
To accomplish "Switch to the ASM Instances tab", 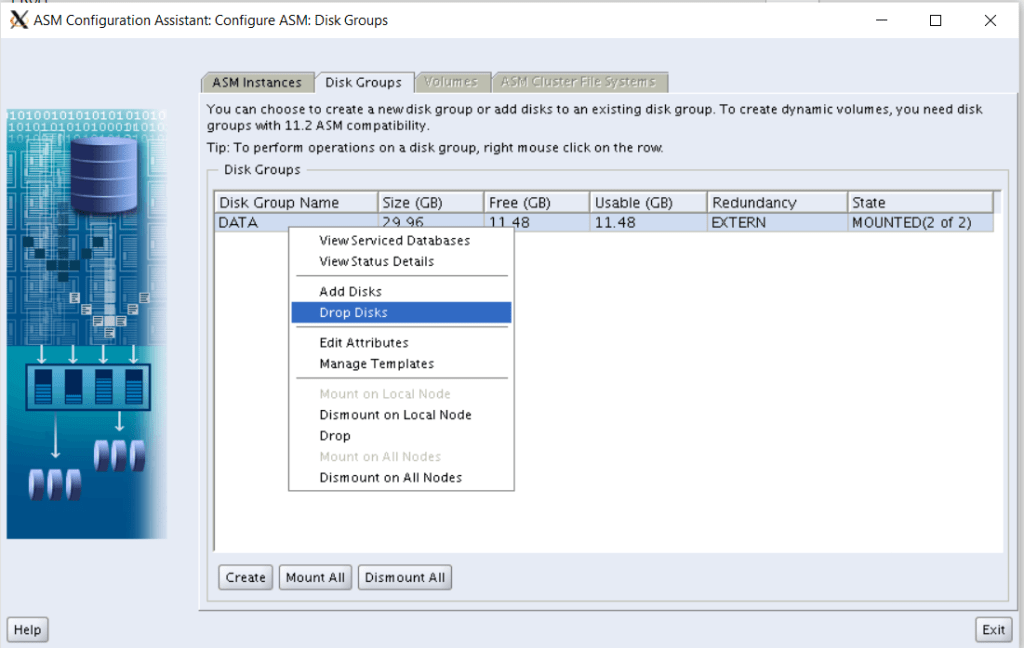I will [256, 82].
